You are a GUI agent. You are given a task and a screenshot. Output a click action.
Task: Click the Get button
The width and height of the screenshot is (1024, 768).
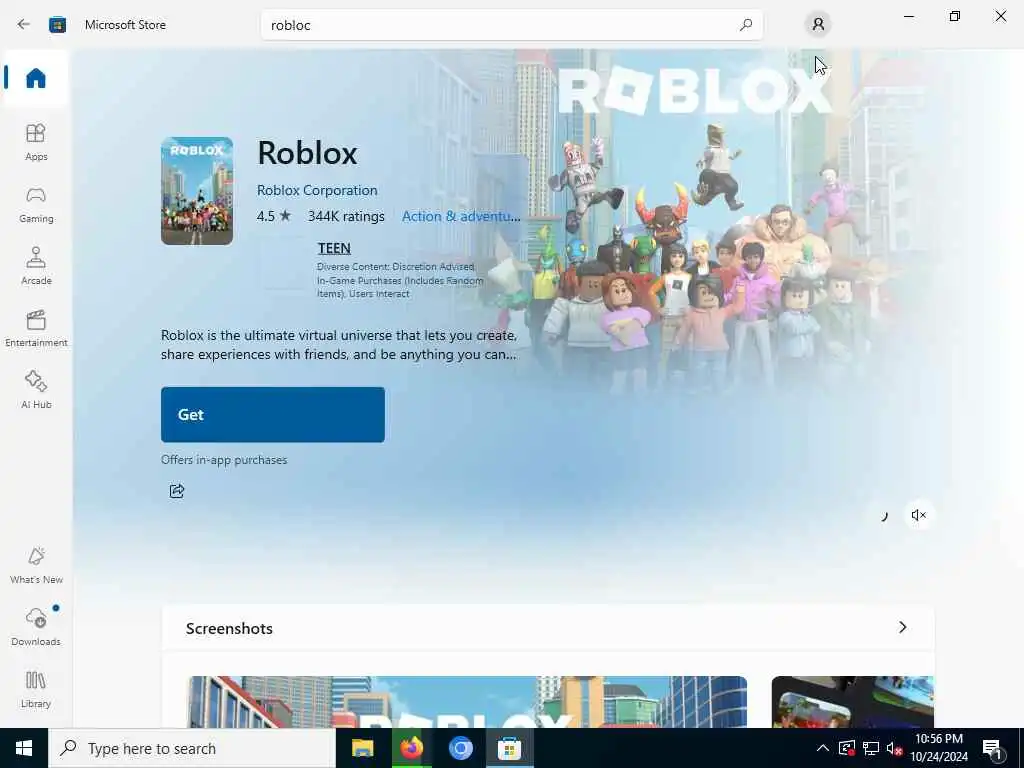[x=273, y=415]
